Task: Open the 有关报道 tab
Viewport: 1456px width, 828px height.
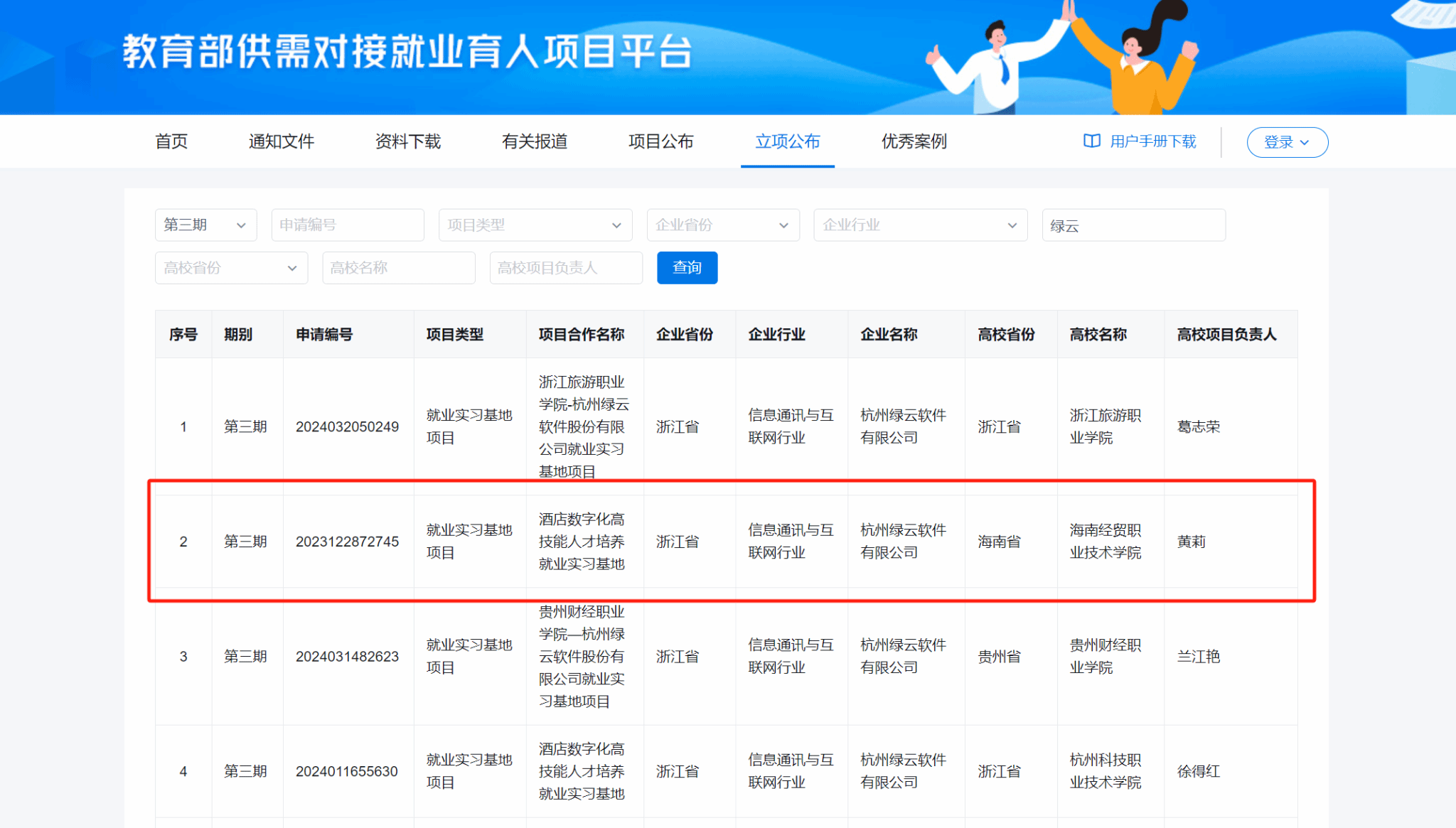Action: click(535, 141)
